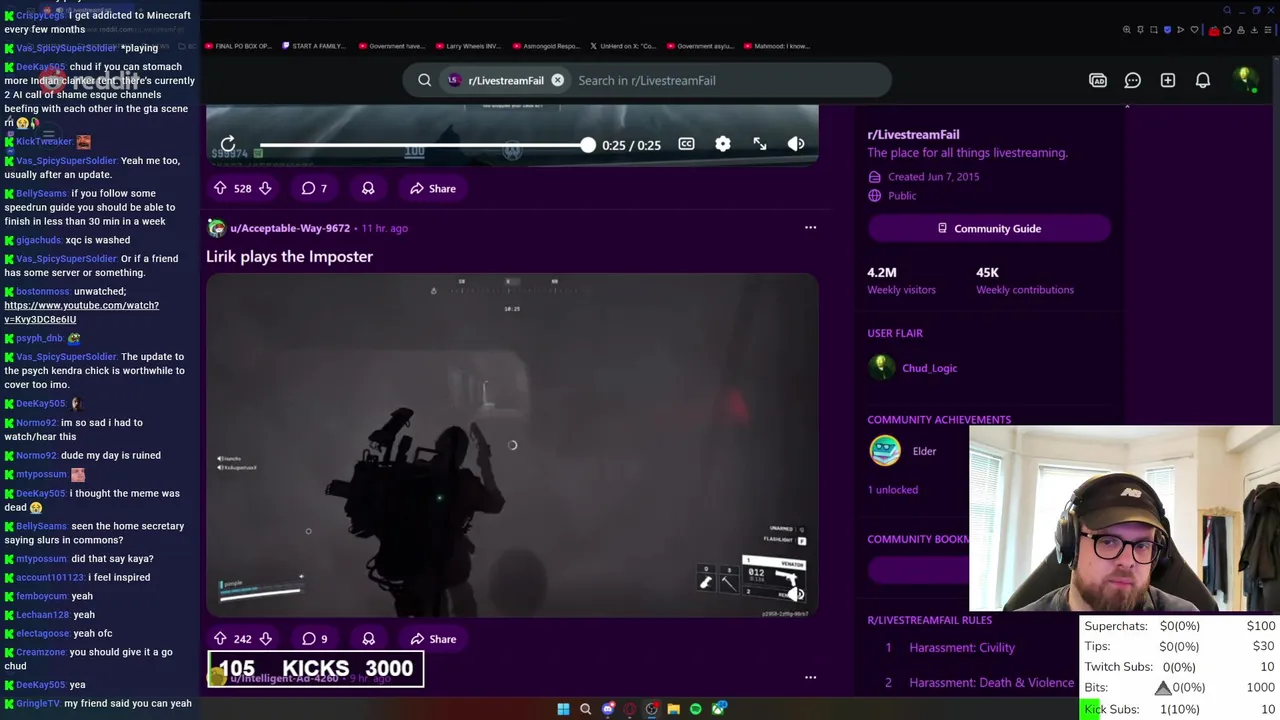This screenshot has width=1280, height=720.
Task: Switch to the 'FINAL PO BOX OP...' tab
Action: click(239, 46)
